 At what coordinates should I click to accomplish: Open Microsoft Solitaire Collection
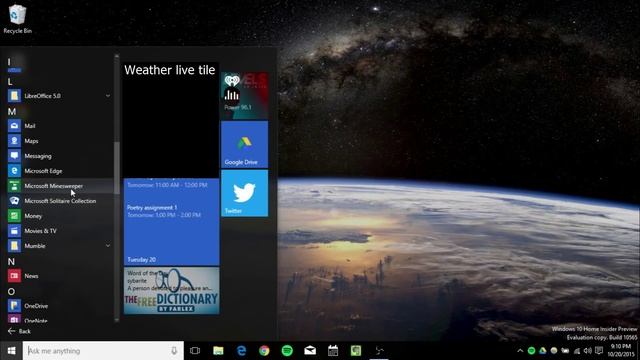(x=59, y=201)
